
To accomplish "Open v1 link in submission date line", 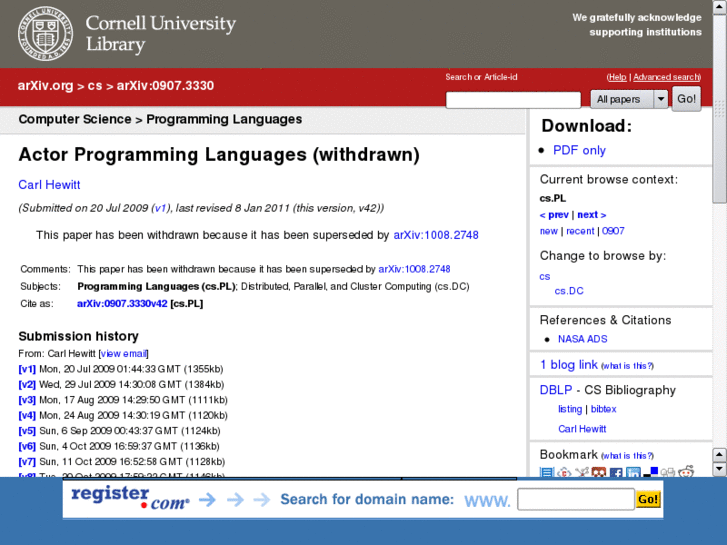I will point(160,208).
